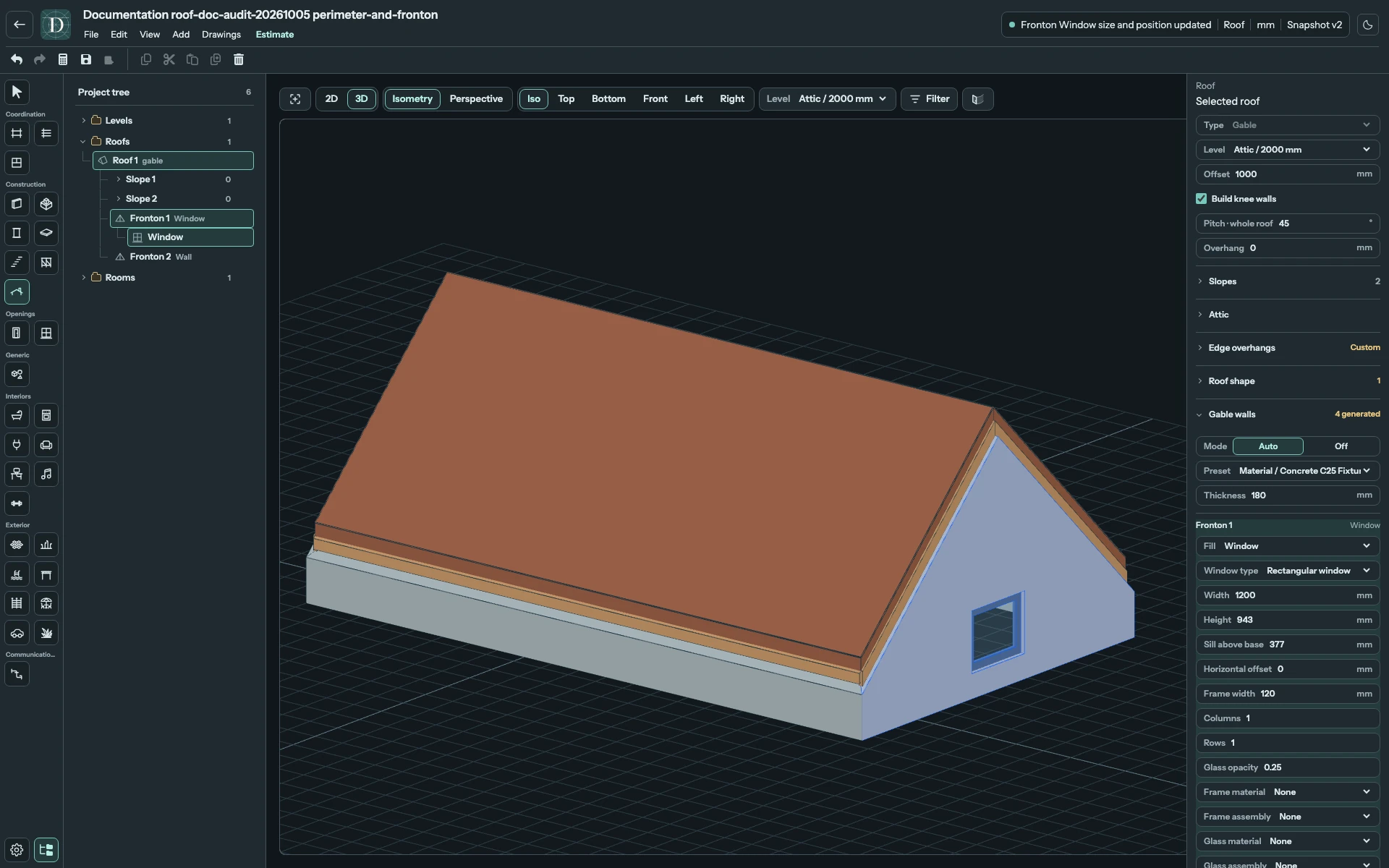This screenshot has height=868, width=1389.
Task: Pick the dumbbell gym equipment tool
Action: (17, 503)
